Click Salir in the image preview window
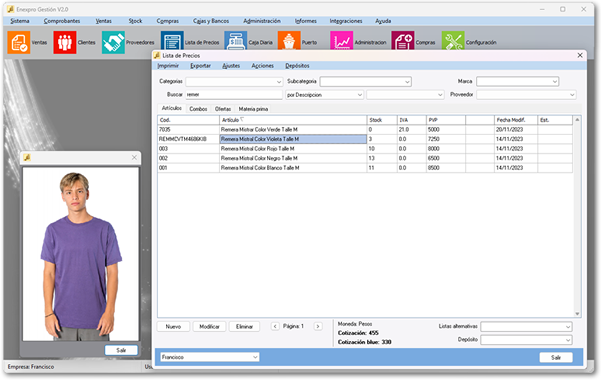Screen dimensions: 601x380 tap(121, 350)
